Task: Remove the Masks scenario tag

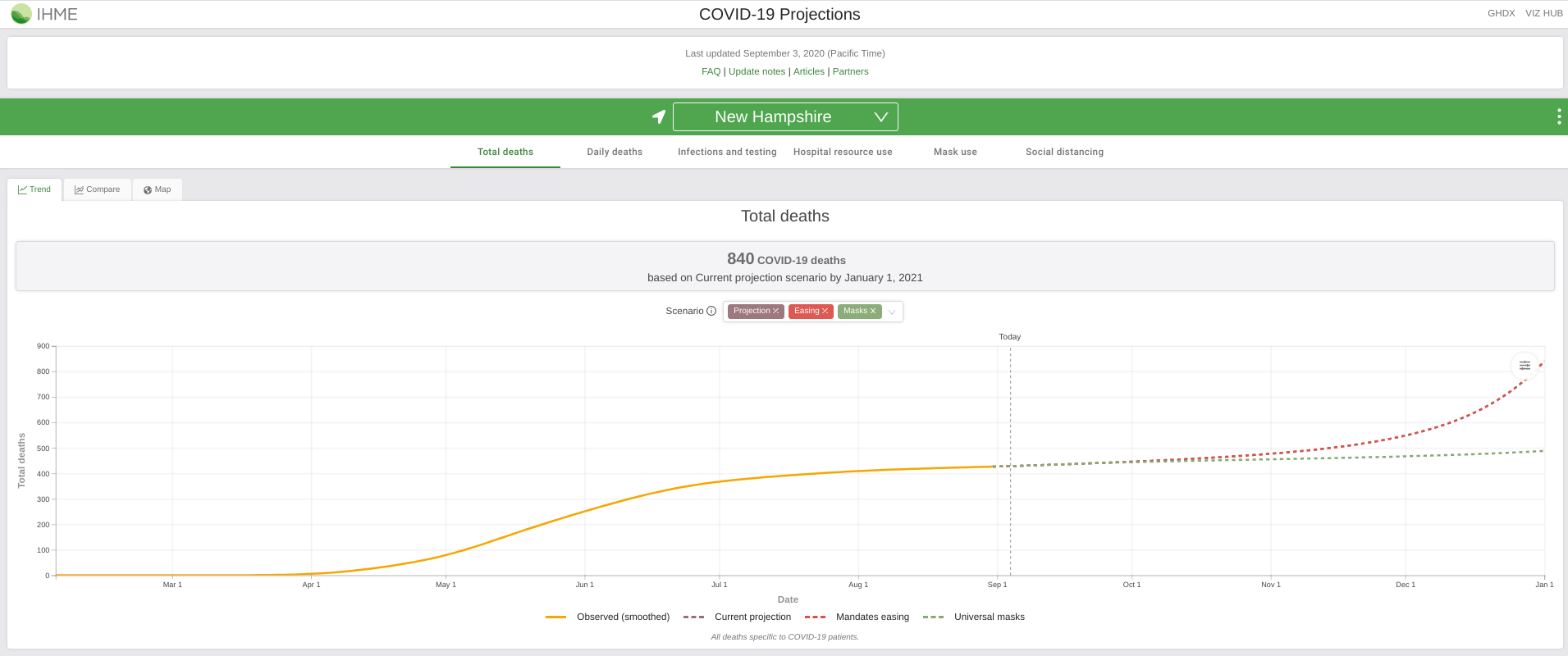Action: tap(873, 312)
